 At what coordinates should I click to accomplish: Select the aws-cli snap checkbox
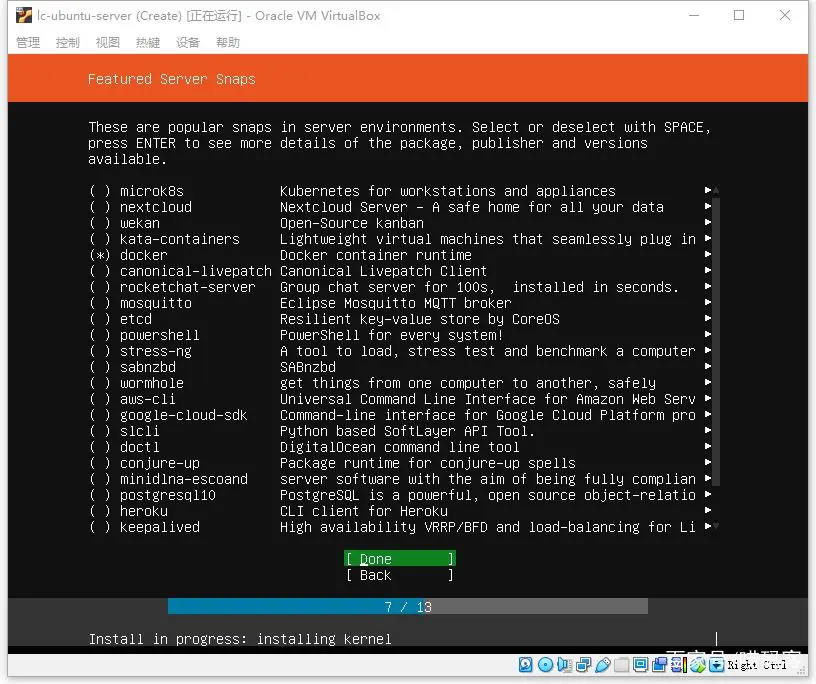coord(100,399)
